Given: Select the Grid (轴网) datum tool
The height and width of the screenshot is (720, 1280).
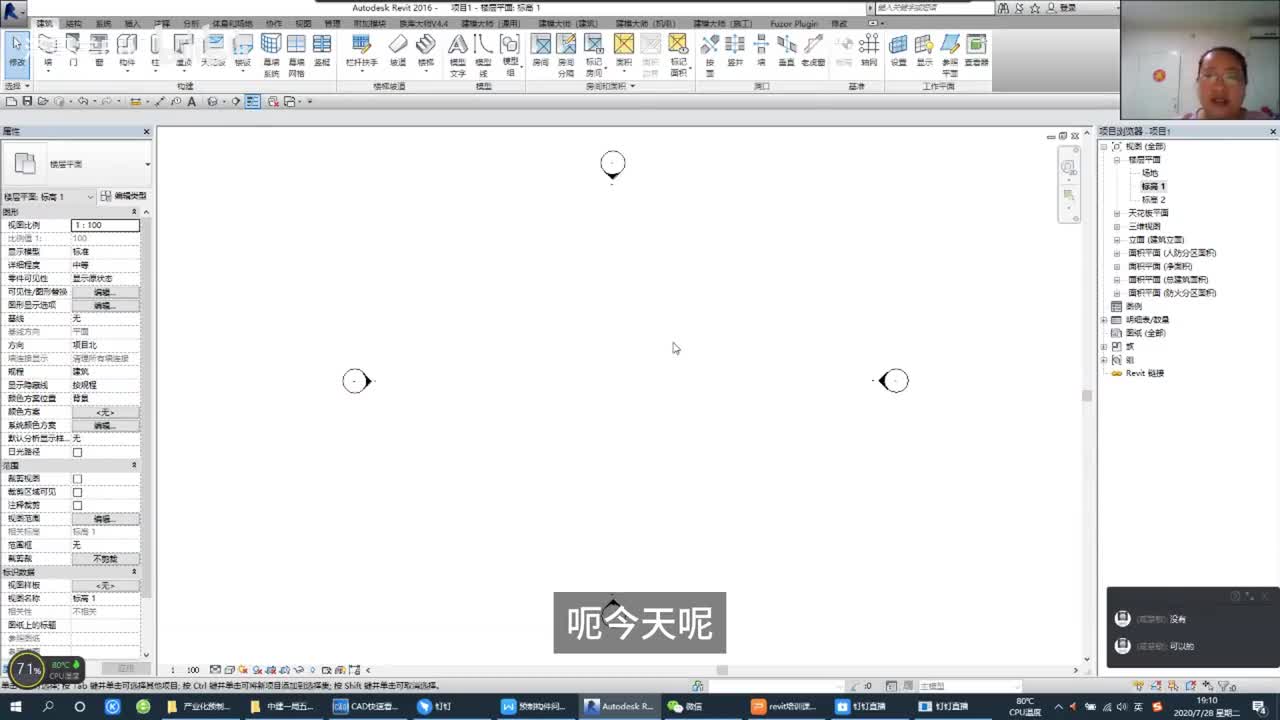Looking at the screenshot, I should click(869, 50).
